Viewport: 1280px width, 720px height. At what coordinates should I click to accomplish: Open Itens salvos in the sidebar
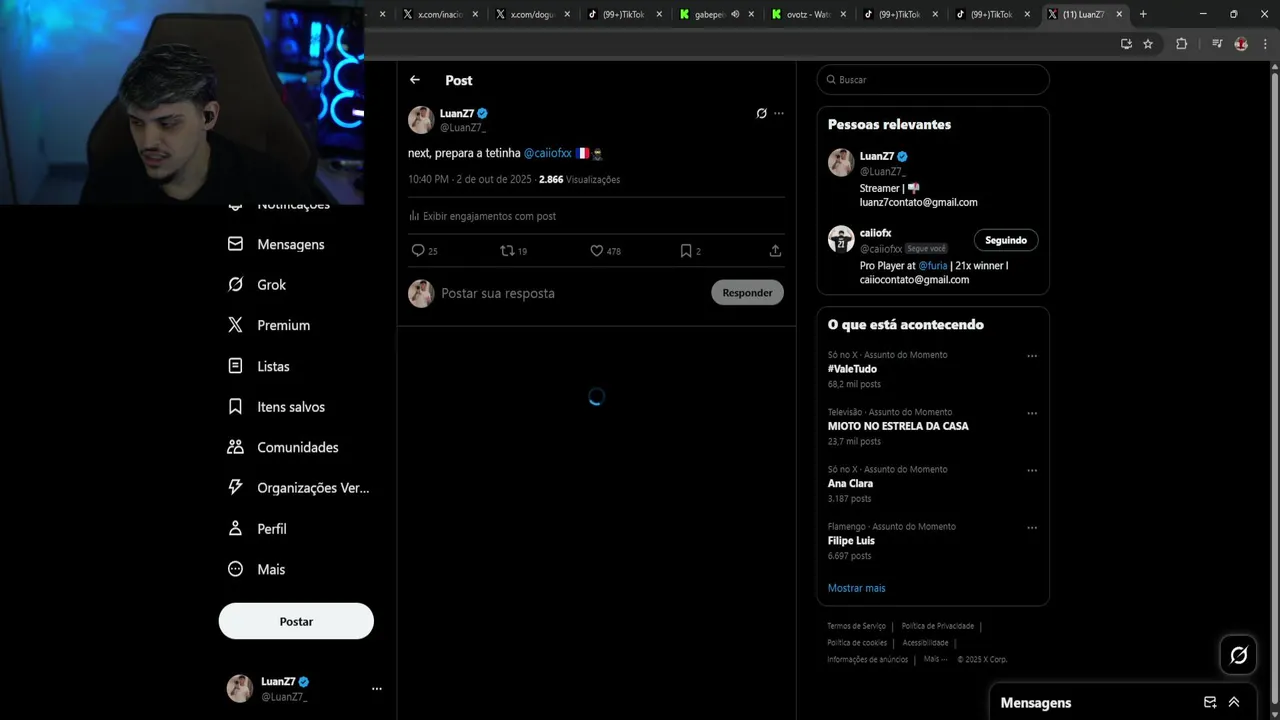(x=276, y=407)
